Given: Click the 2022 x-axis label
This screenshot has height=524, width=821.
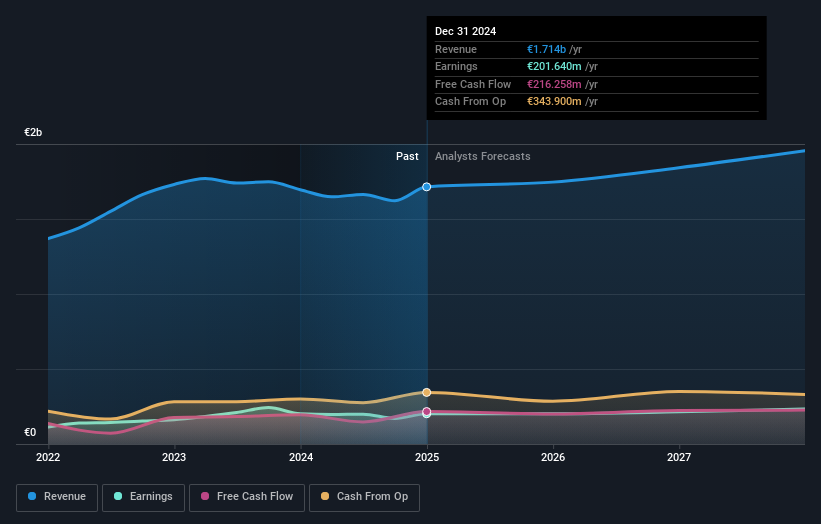Looking at the screenshot, I should tap(48, 457).
